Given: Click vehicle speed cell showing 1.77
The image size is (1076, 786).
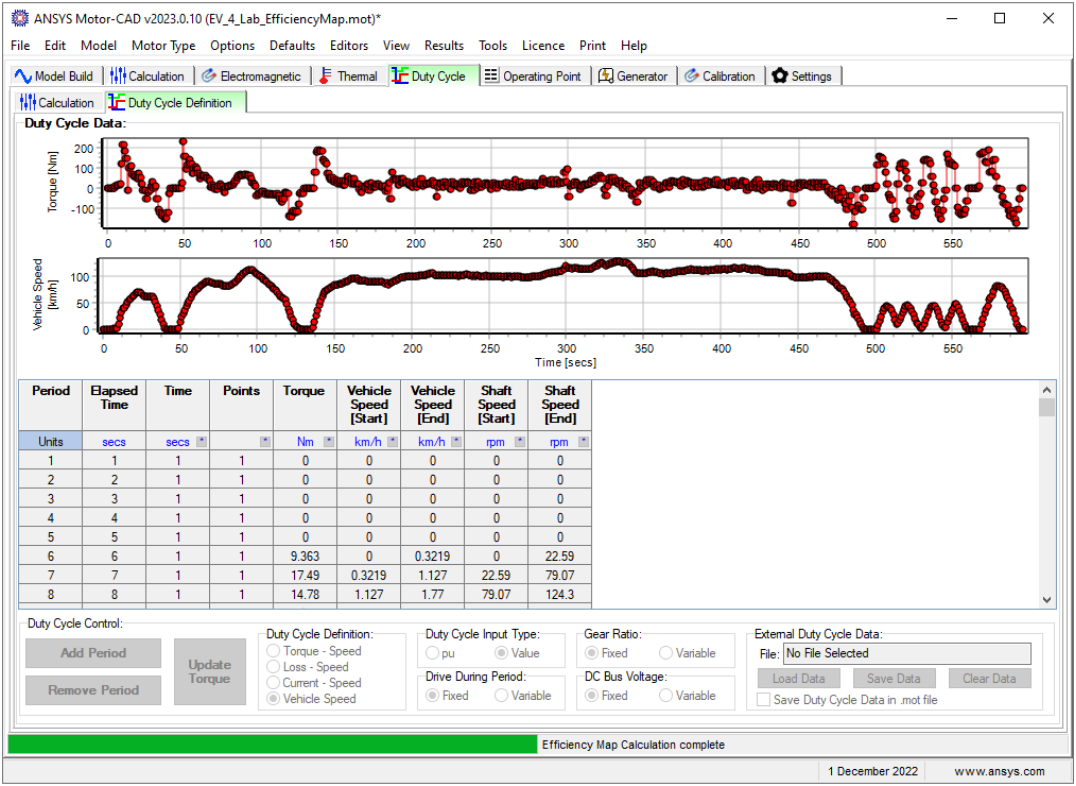Looking at the screenshot, I should (x=432, y=594).
